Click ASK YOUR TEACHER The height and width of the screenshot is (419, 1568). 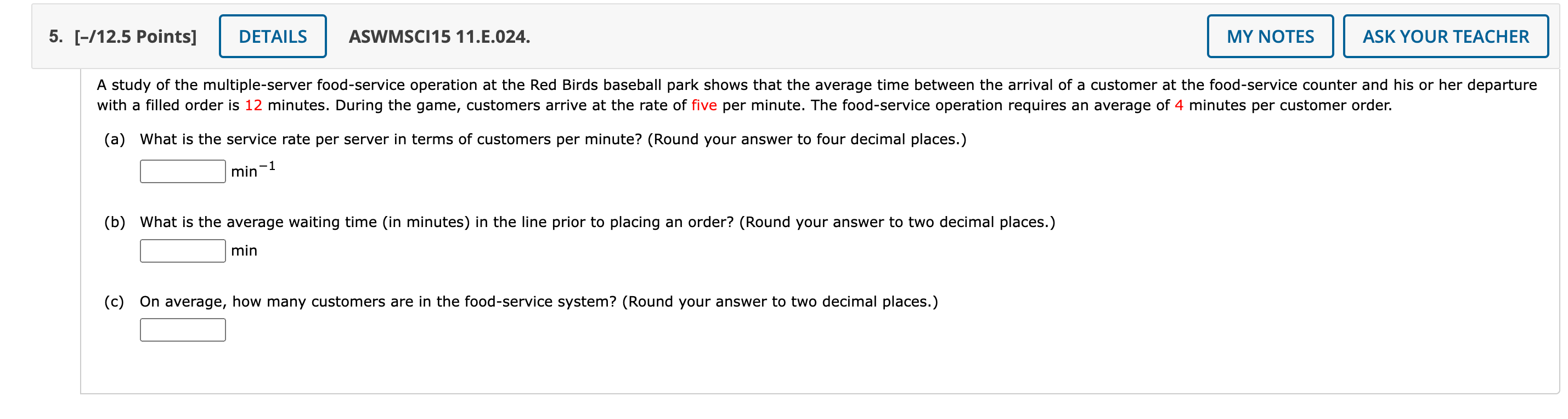tap(1446, 37)
